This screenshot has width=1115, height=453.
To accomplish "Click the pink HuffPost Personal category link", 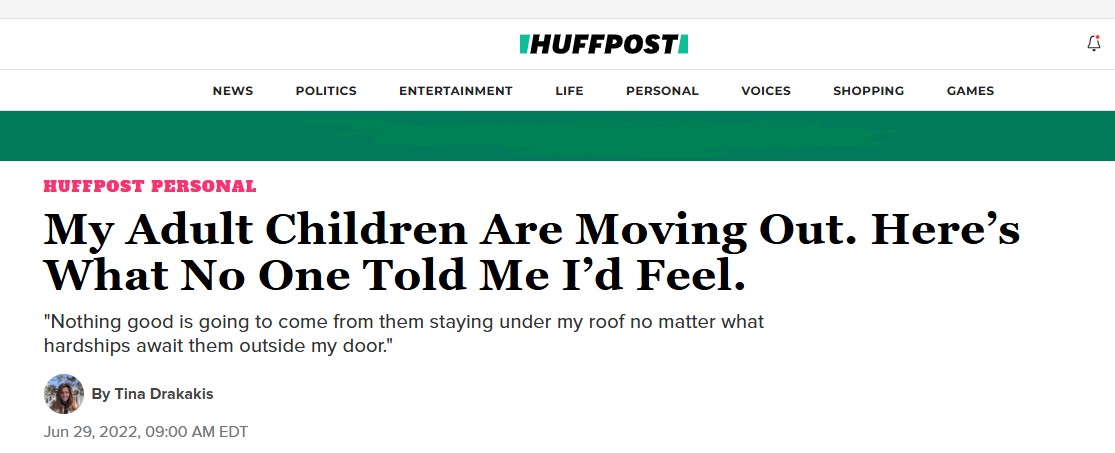I will point(150,186).
